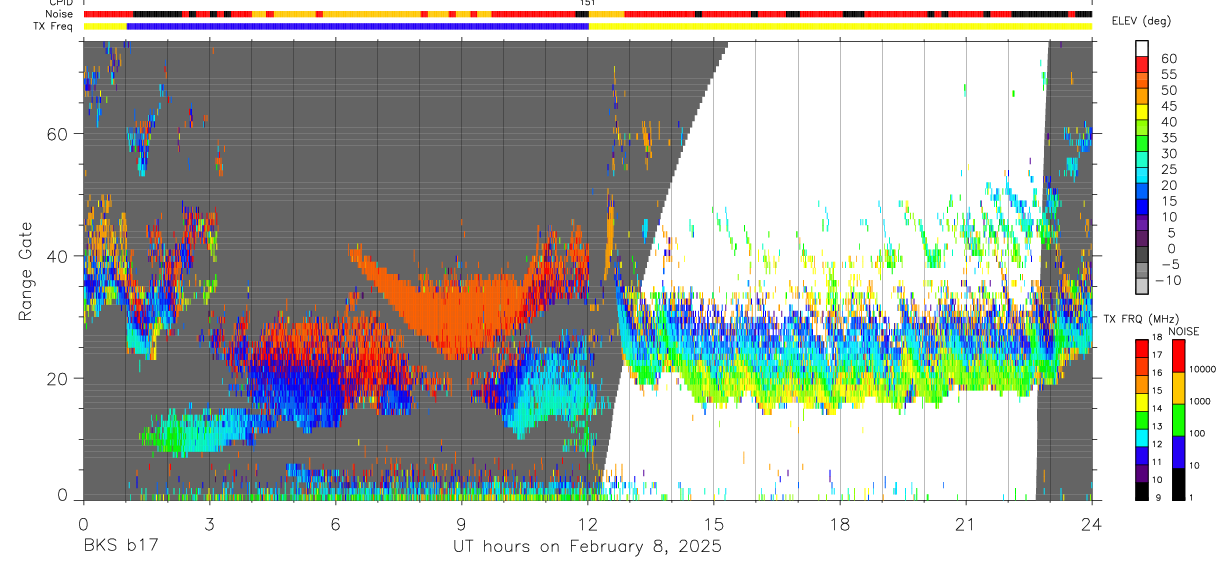Click the '45' value in ELEV legend
The height and width of the screenshot is (567, 1228).
[x=1169, y=106]
